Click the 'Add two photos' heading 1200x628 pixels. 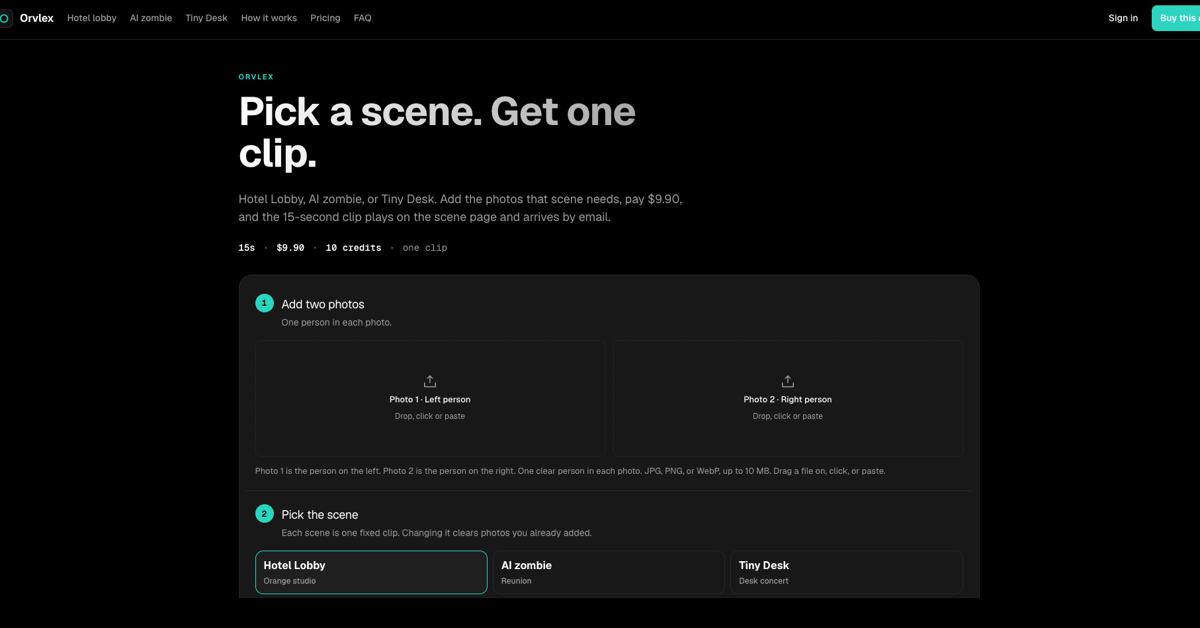tap(323, 304)
